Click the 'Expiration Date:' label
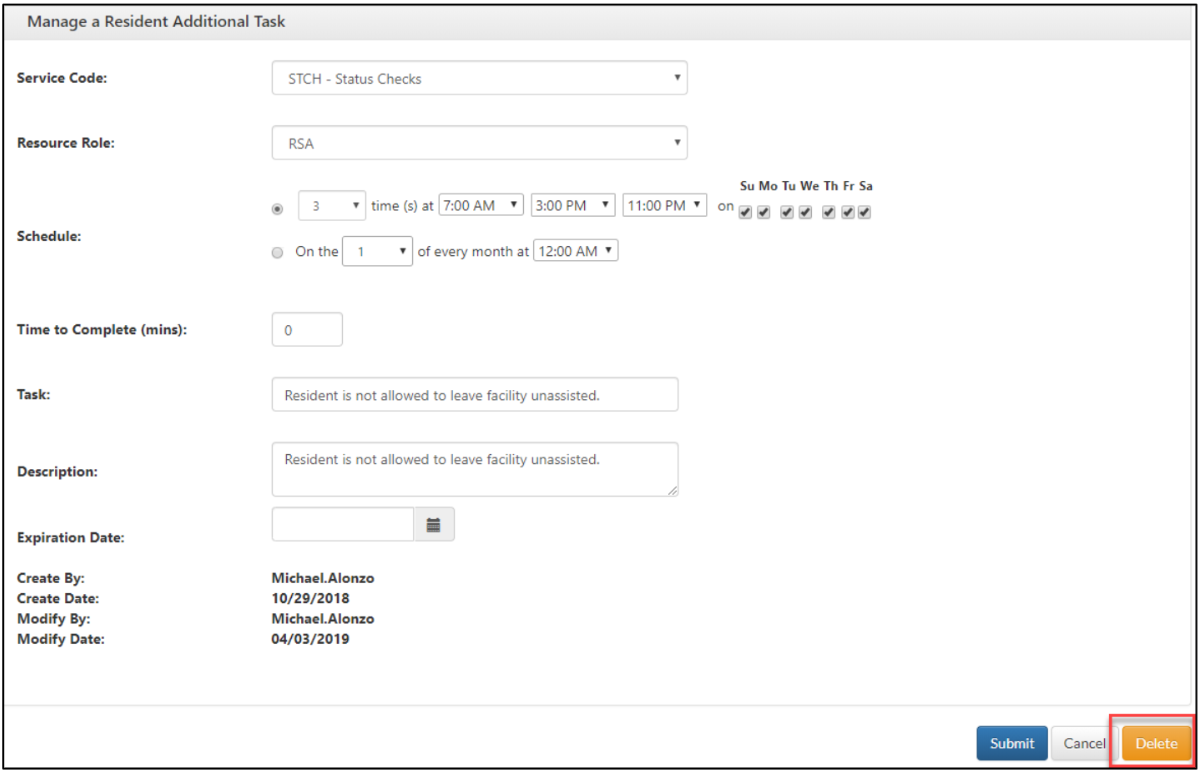This screenshot has height=771, width=1200. [71, 537]
